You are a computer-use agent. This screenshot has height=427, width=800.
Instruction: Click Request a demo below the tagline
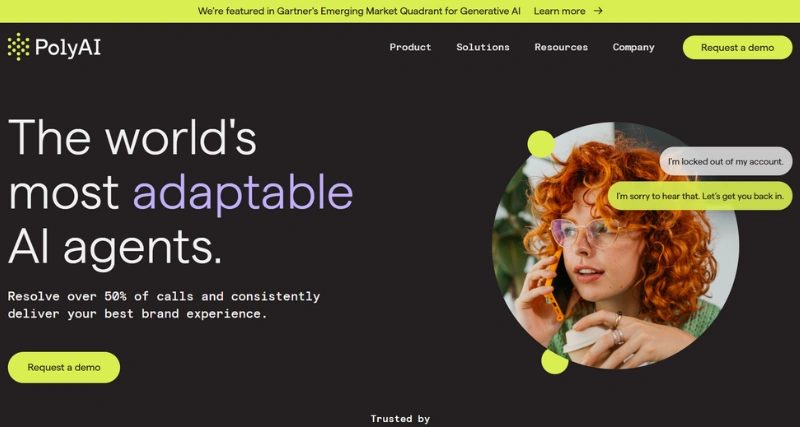point(64,367)
